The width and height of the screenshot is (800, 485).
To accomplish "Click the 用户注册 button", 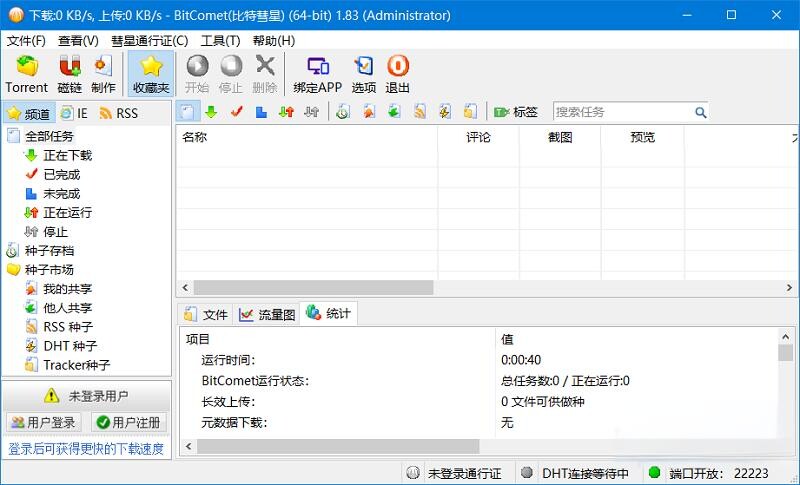I will click(128, 423).
